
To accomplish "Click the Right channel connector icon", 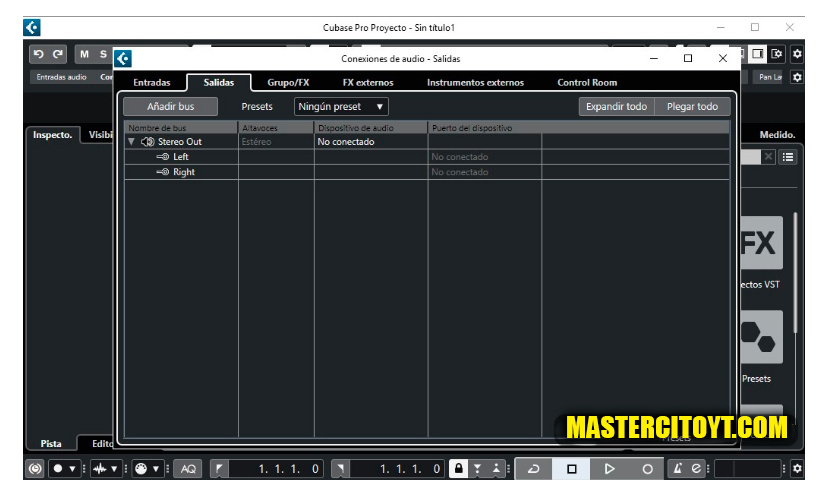I will 163,172.
